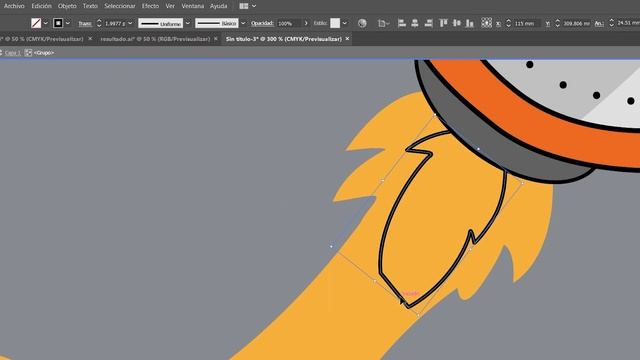Expand the opacity slider arrow

tap(306, 23)
